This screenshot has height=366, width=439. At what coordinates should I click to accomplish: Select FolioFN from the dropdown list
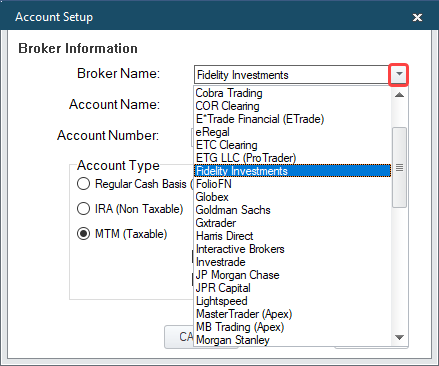coord(292,184)
